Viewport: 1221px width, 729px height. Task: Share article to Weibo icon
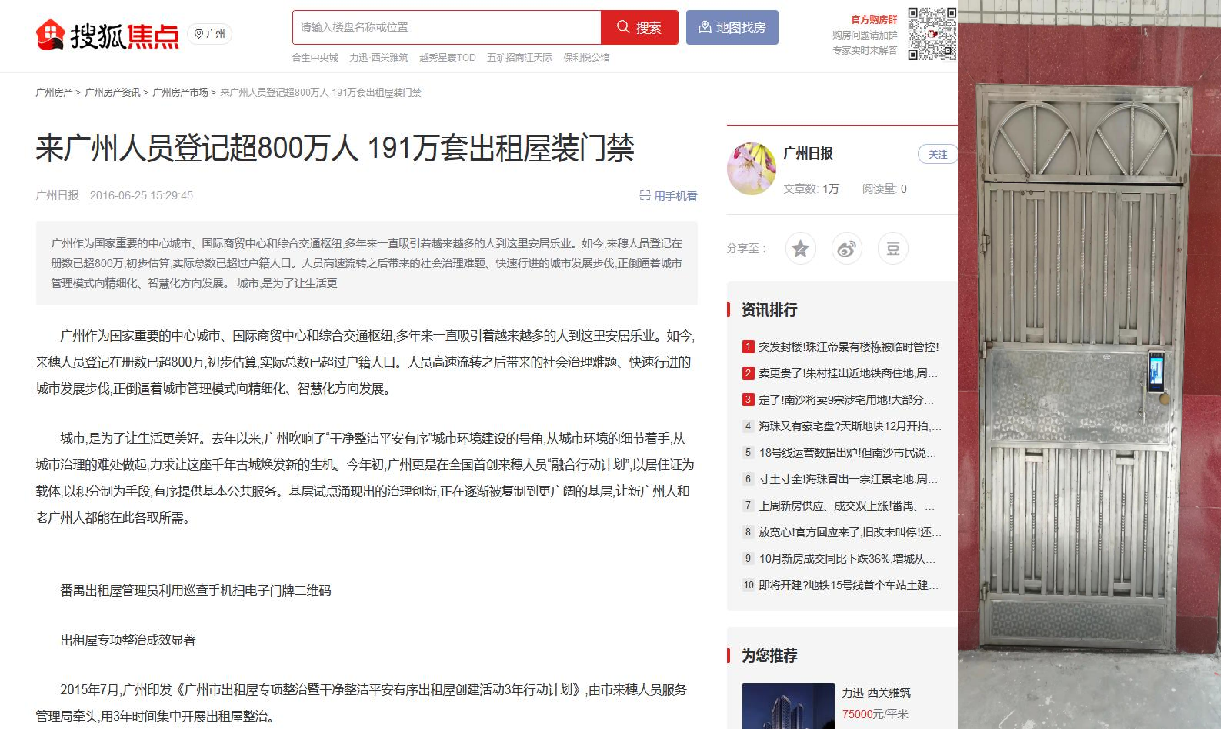point(847,249)
